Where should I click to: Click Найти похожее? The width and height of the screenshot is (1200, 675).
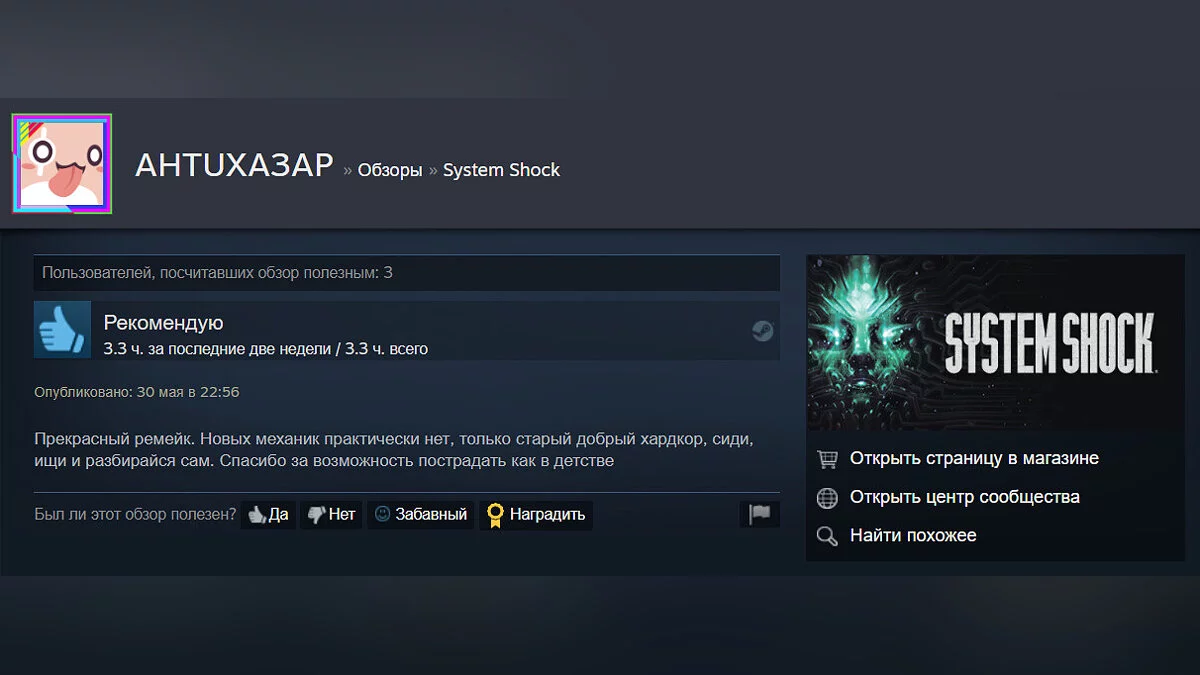(x=913, y=536)
